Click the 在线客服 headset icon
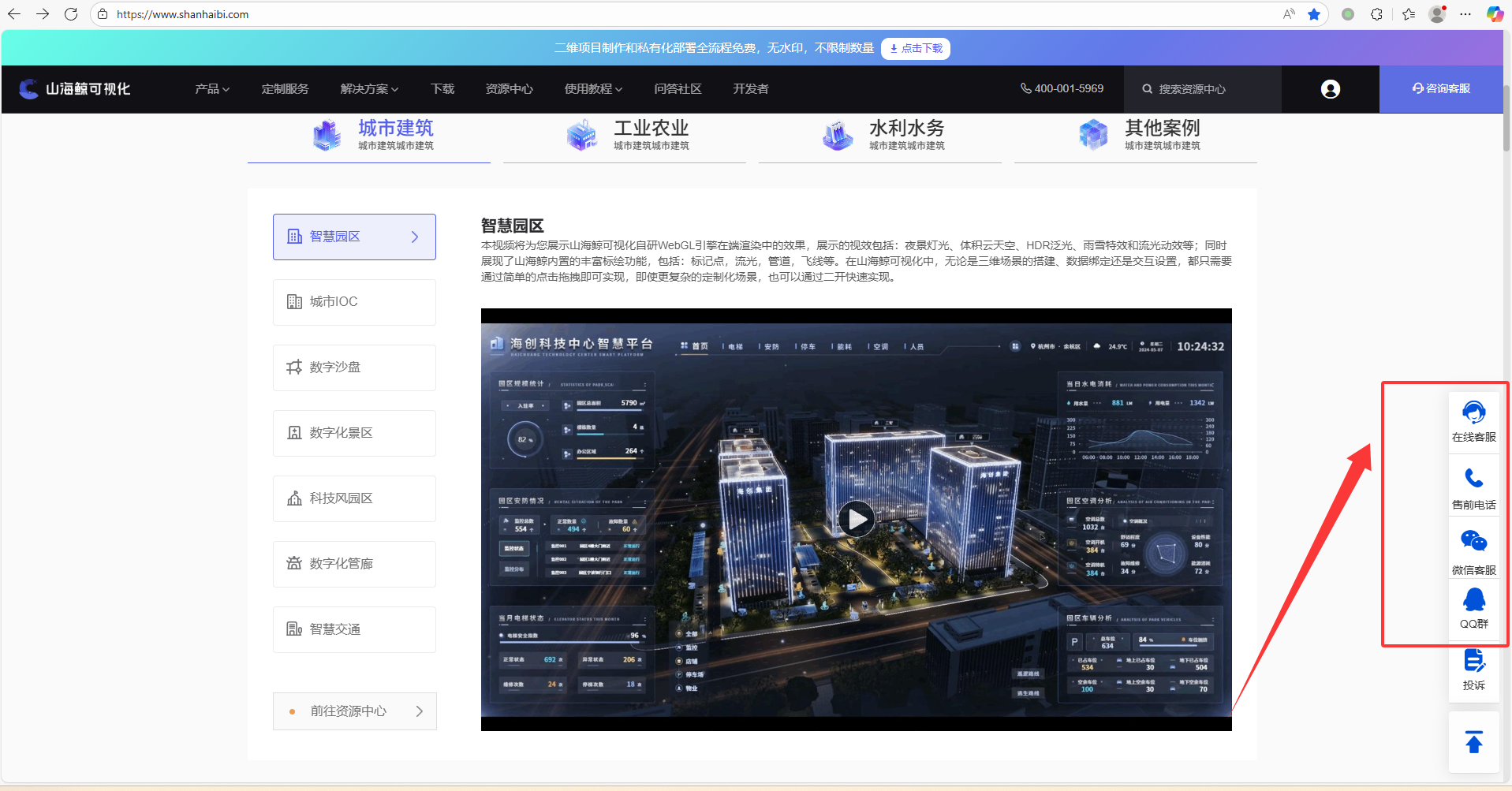Viewport: 1512px width, 791px height. [x=1473, y=412]
